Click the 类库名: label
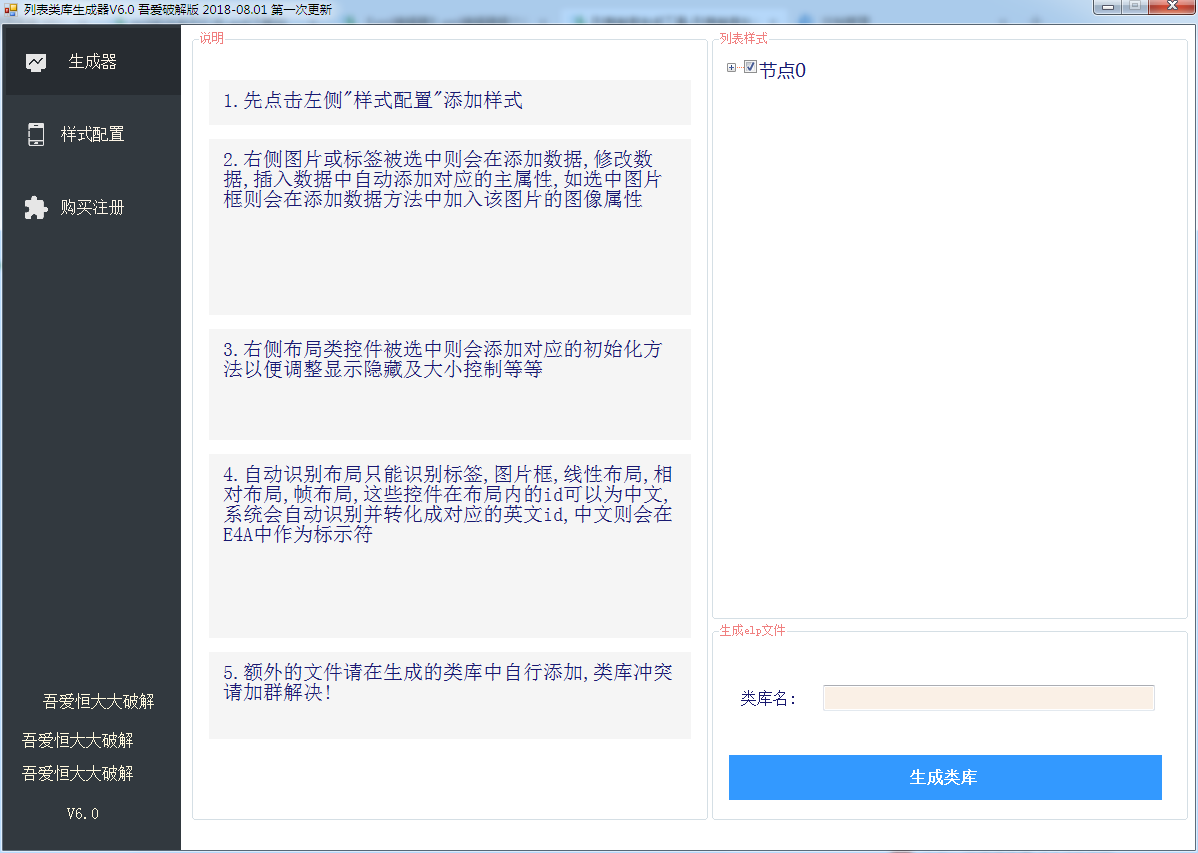Image resolution: width=1198 pixels, height=853 pixels. point(768,699)
